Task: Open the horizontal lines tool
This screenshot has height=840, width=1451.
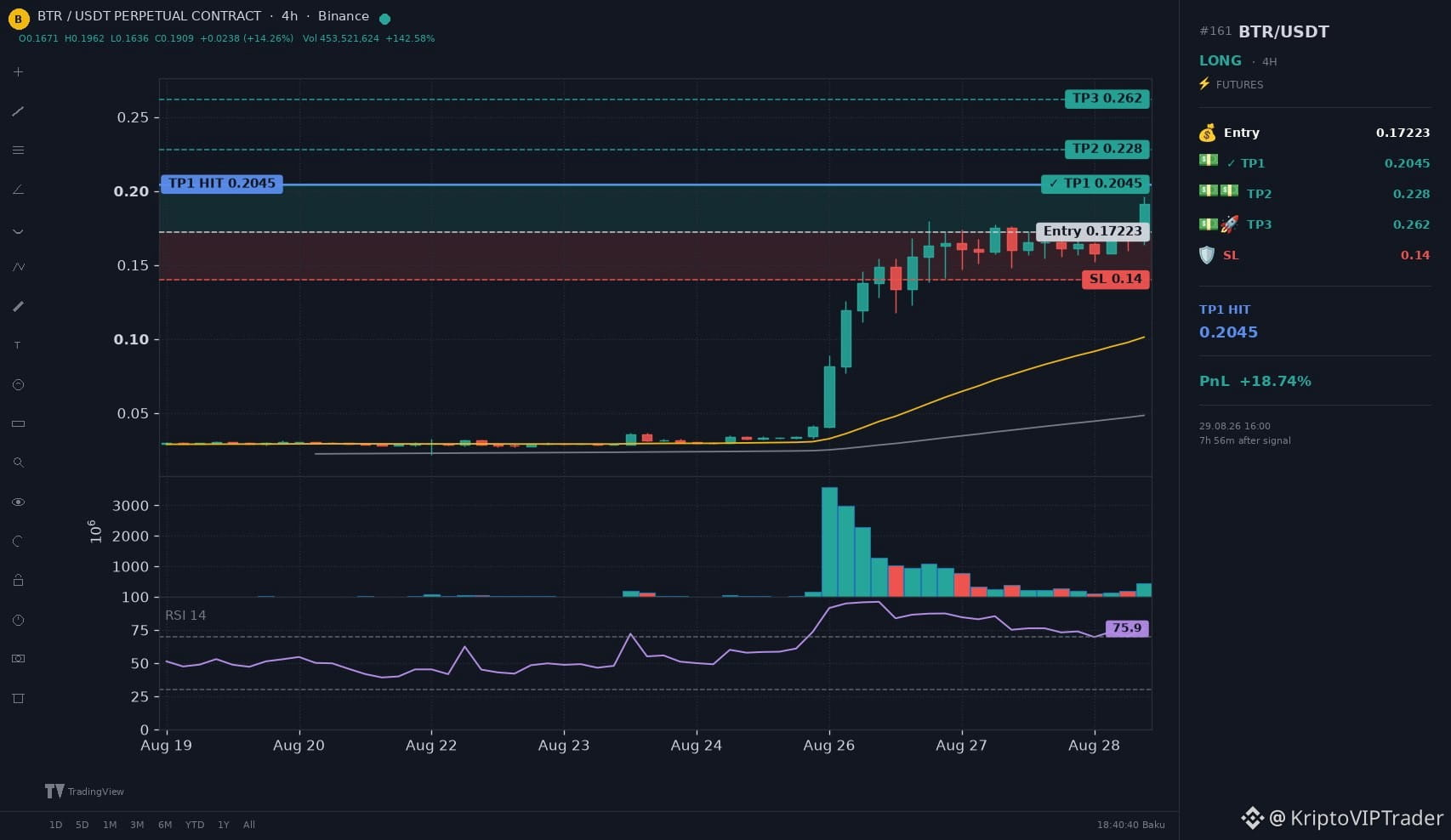Action: (18, 150)
